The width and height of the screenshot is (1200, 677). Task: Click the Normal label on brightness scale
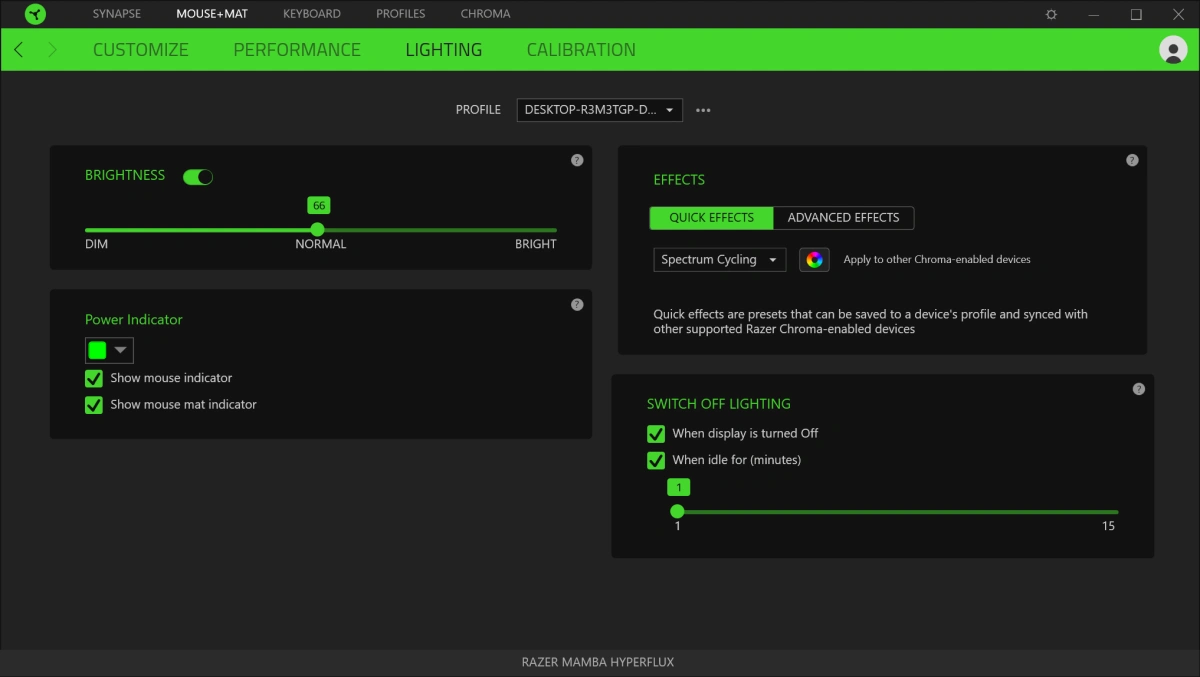pyautogui.click(x=321, y=244)
